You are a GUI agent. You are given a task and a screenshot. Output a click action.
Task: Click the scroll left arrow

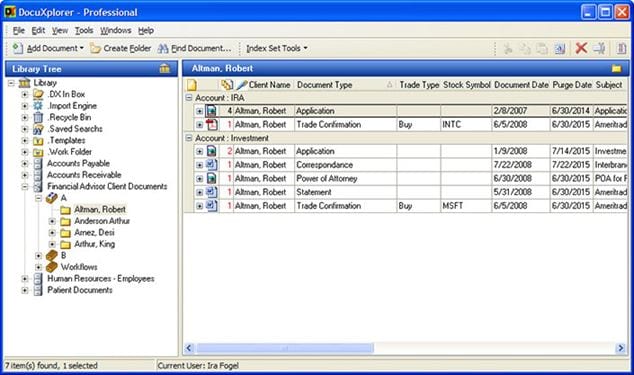(189, 348)
